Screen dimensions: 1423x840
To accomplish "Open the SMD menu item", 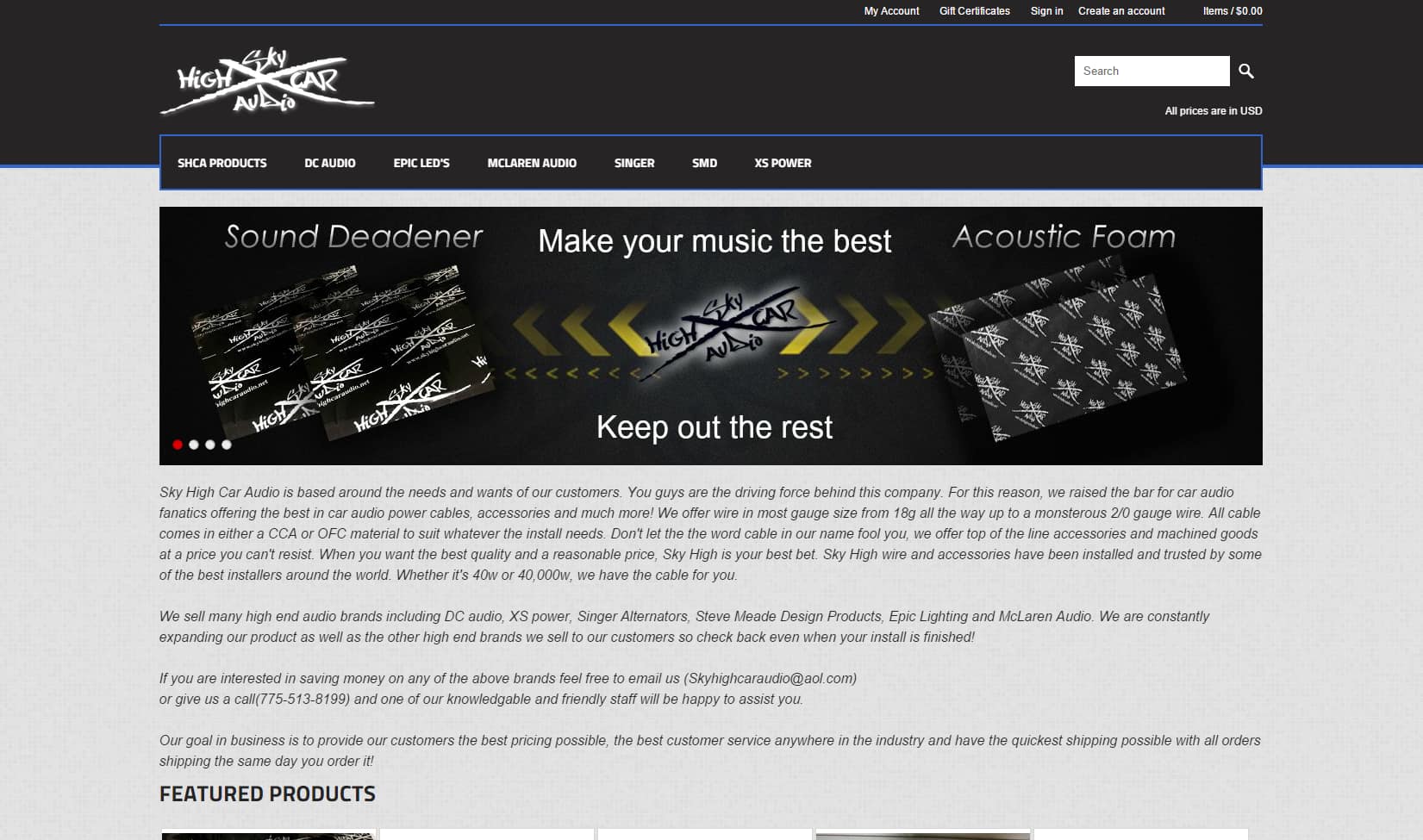I will [x=704, y=163].
